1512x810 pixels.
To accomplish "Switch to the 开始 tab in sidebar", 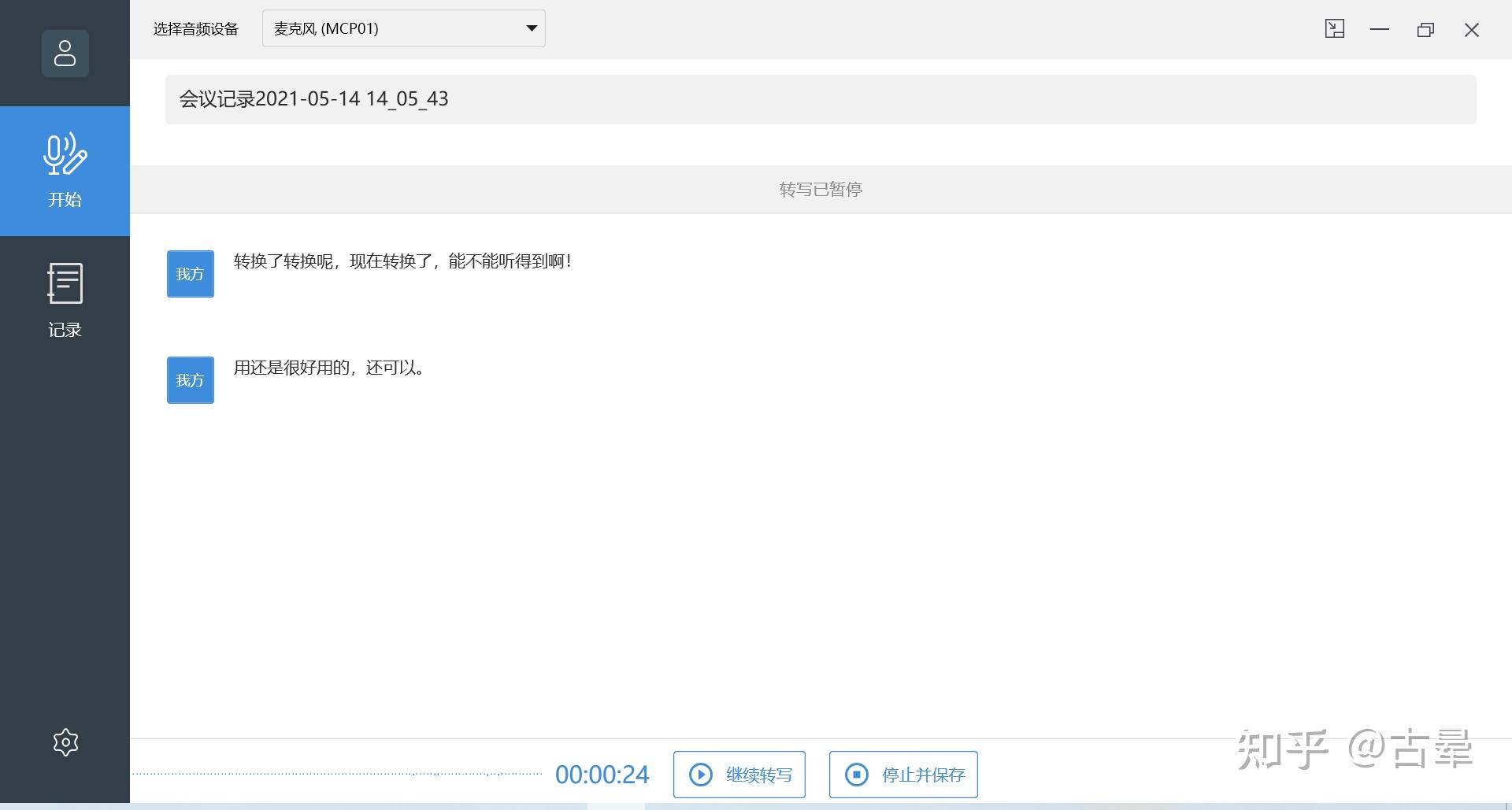I will coord(65,170).
